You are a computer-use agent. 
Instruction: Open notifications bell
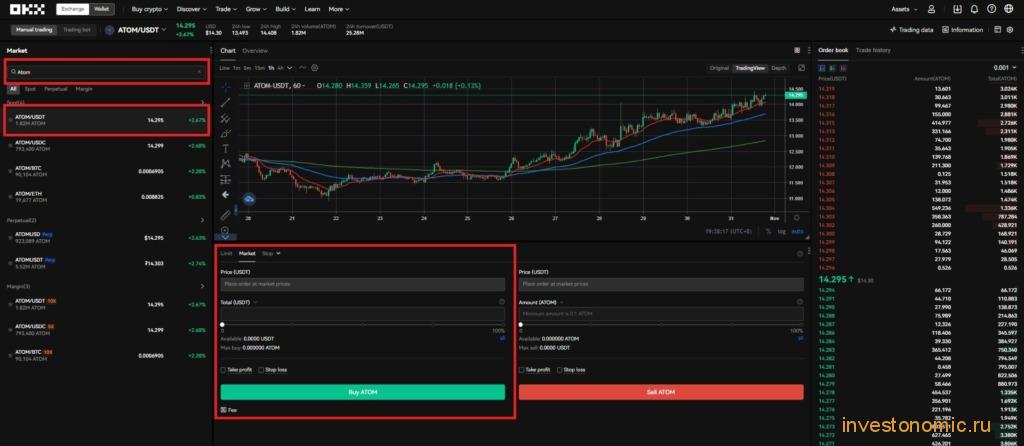coord(974,9)
